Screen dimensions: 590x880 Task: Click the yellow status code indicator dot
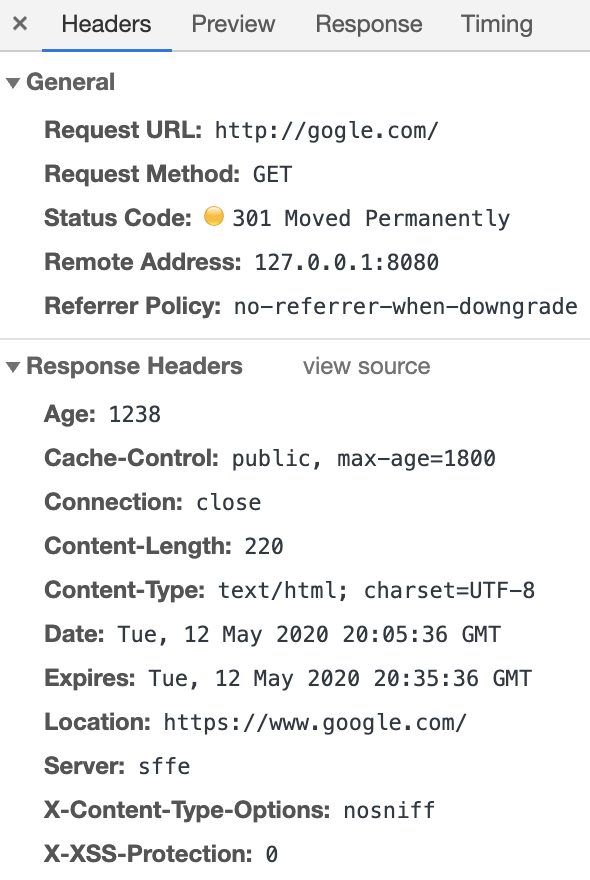point(214,216)
